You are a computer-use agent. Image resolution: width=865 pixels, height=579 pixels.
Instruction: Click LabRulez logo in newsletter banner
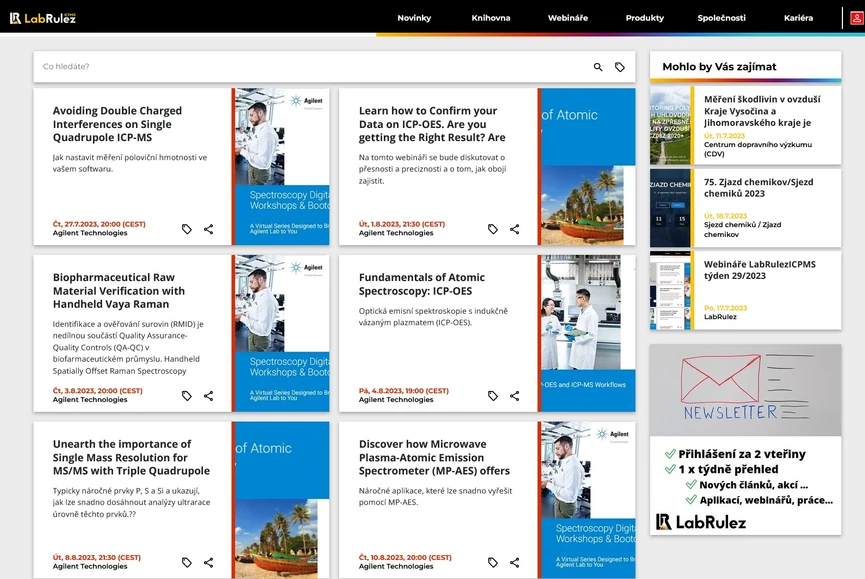point(701,522)
